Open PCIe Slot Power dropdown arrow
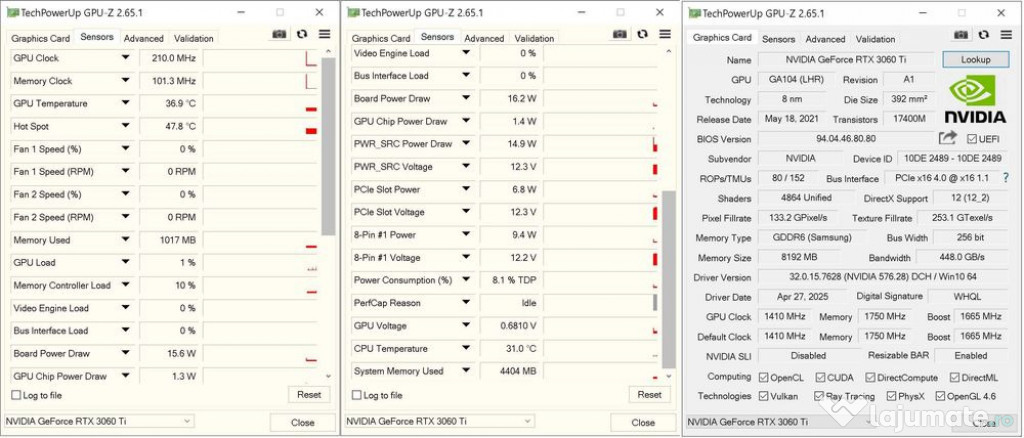 pos(466,189)
